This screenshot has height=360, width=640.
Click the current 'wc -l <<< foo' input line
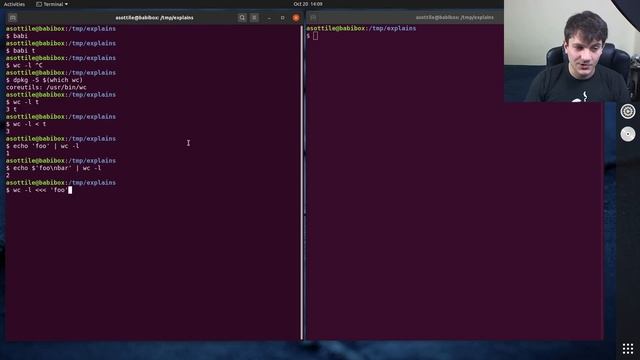pos(39,190)
